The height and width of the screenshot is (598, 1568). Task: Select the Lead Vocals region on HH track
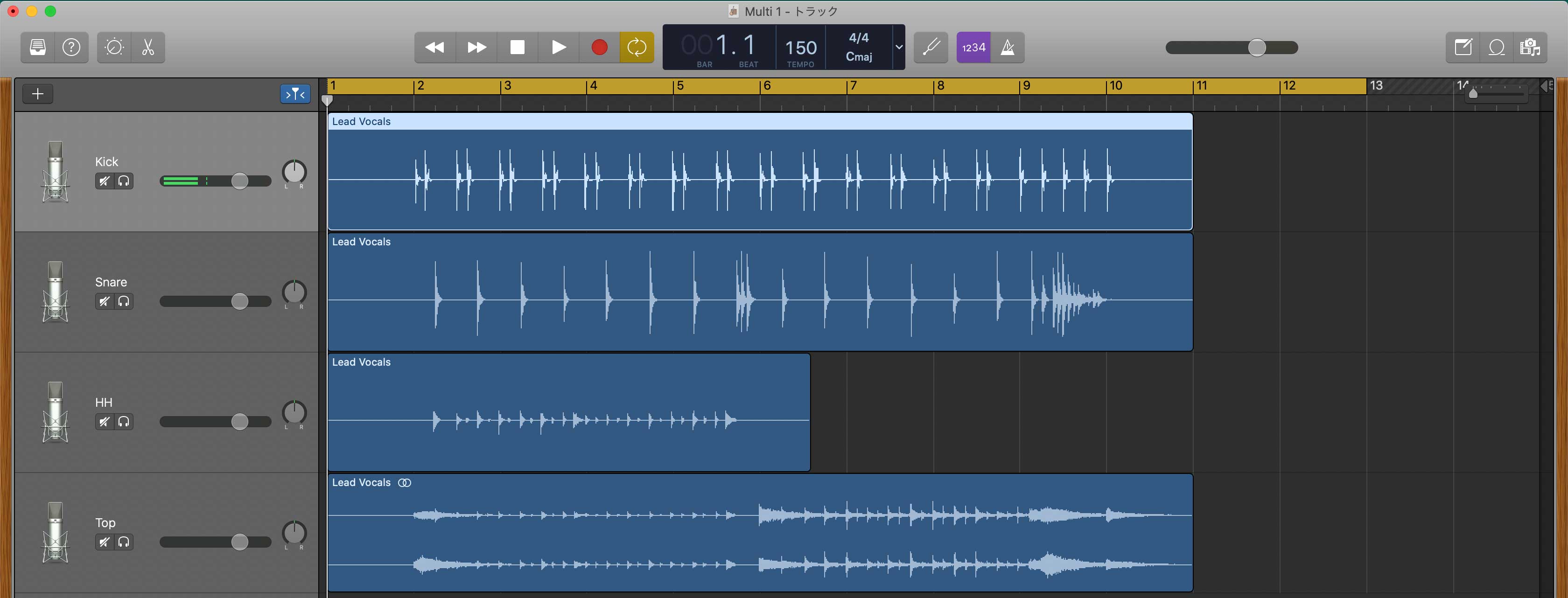point(569,412)
